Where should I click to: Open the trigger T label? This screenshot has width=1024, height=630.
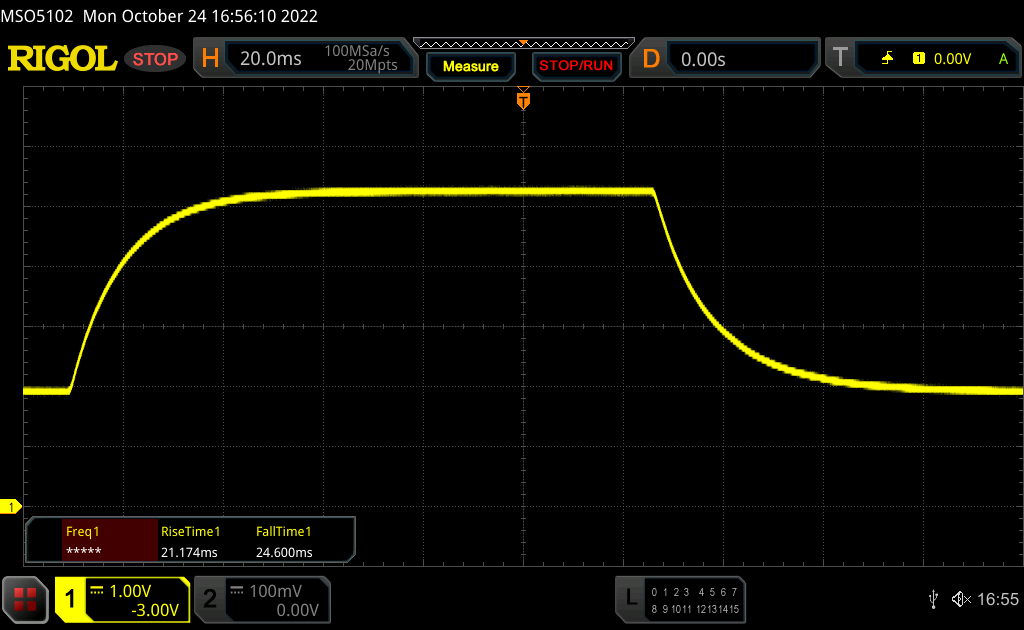click(840, 57)
